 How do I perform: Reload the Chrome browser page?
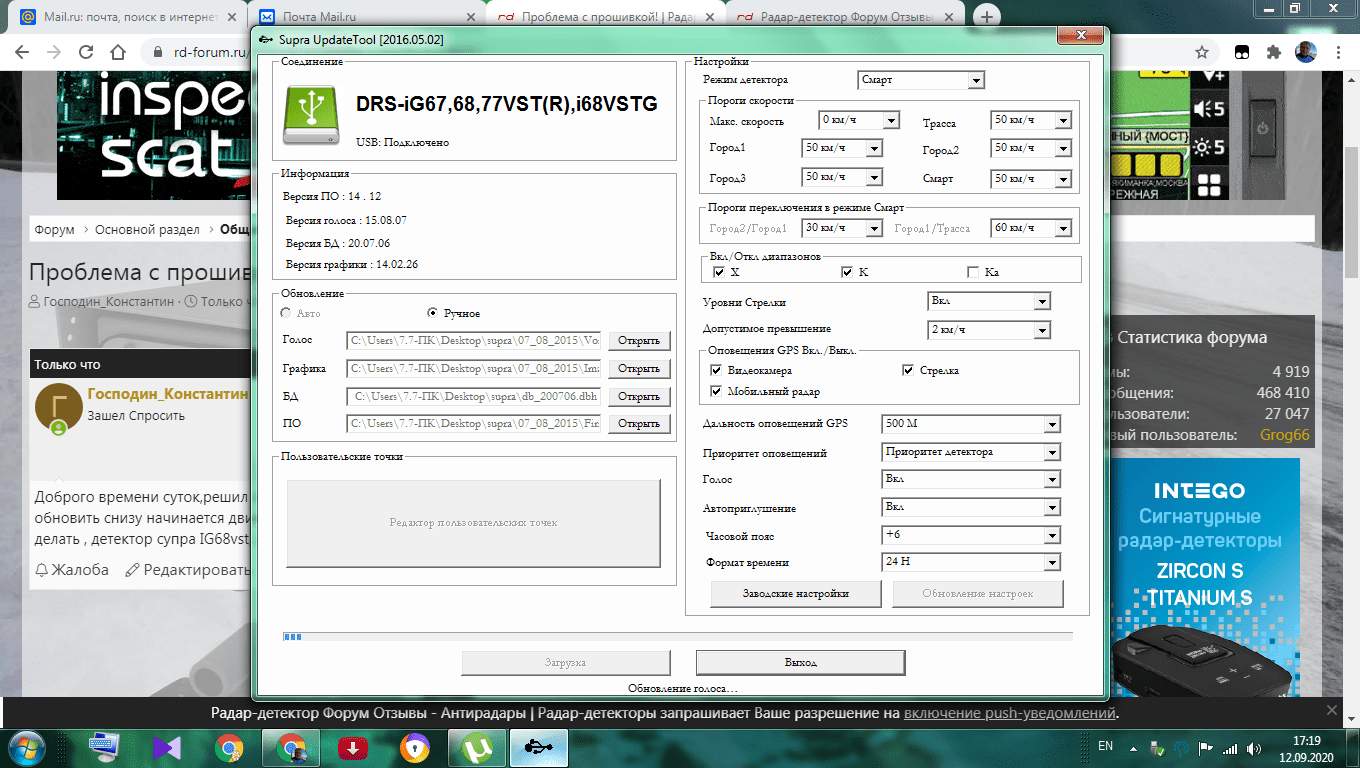tap(87, 52)
